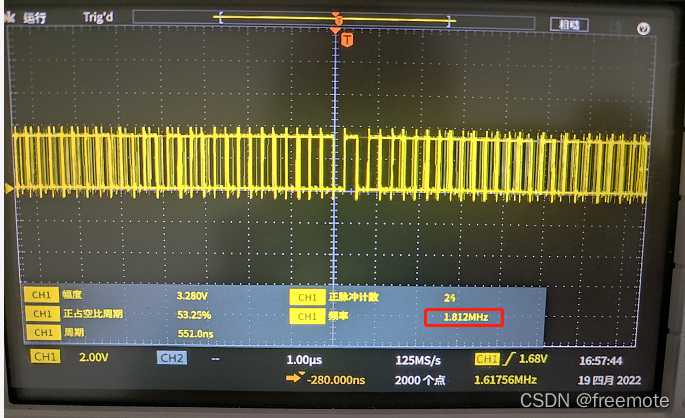Click the 运行 run status label
685x418 pixels.
[x=35, y=18]
